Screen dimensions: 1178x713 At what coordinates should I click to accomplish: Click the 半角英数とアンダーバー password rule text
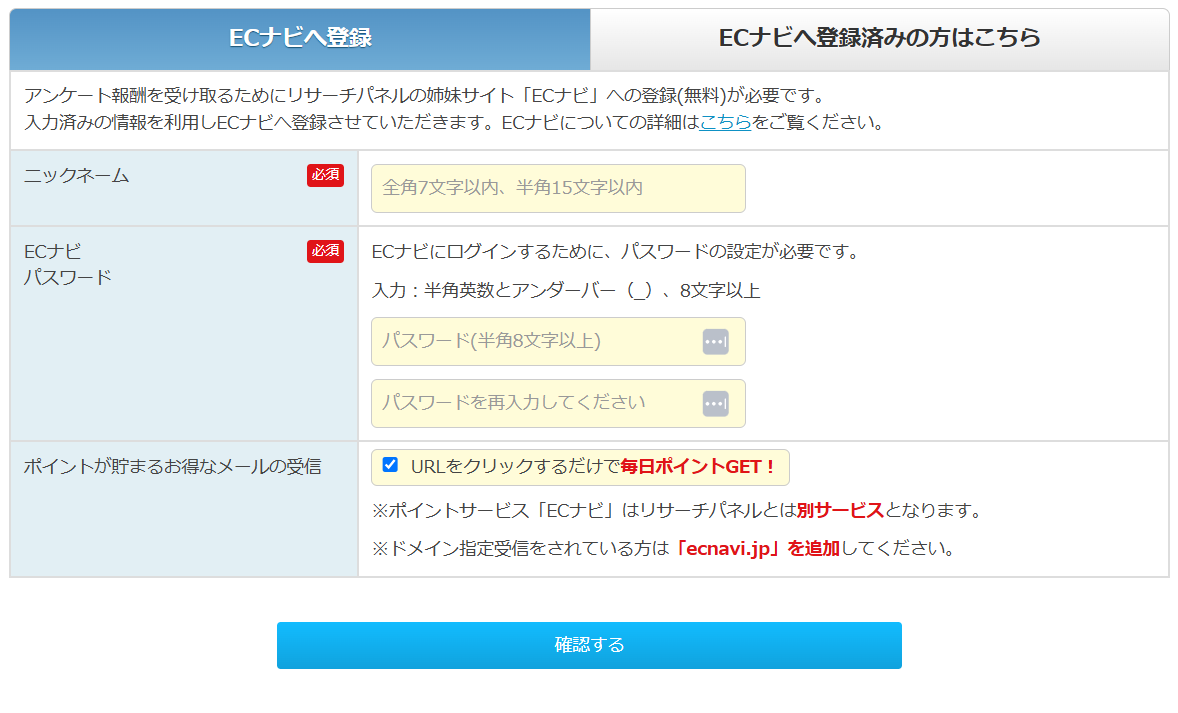(565, 291)
